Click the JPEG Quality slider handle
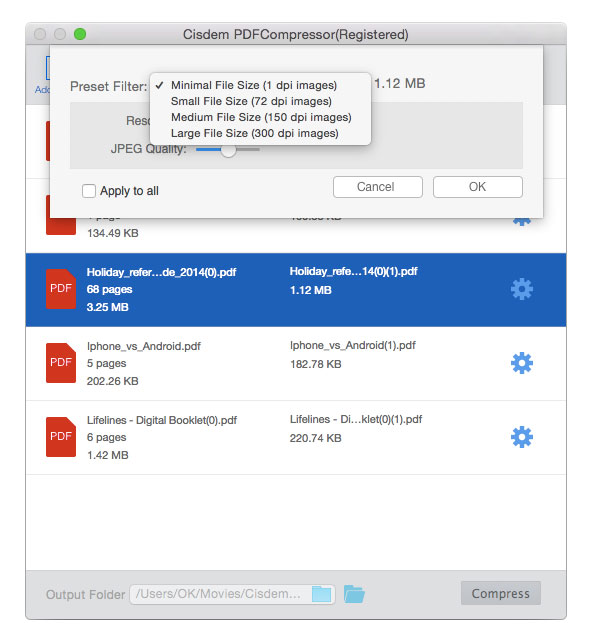Screen dimensions: 591x642 tap(229, 150)
